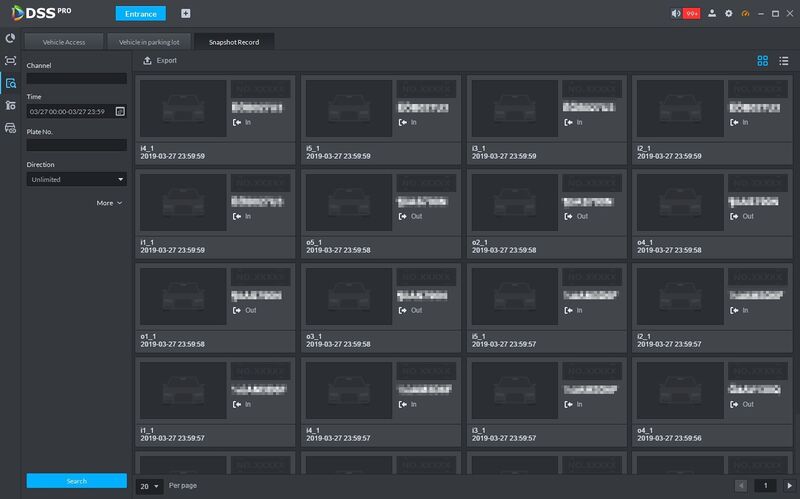Click the Out direction icon on o5_1 card
Image resolution: width=800 pixels, height=499 pixels.
pyautogui.click(x=403, y=216)
